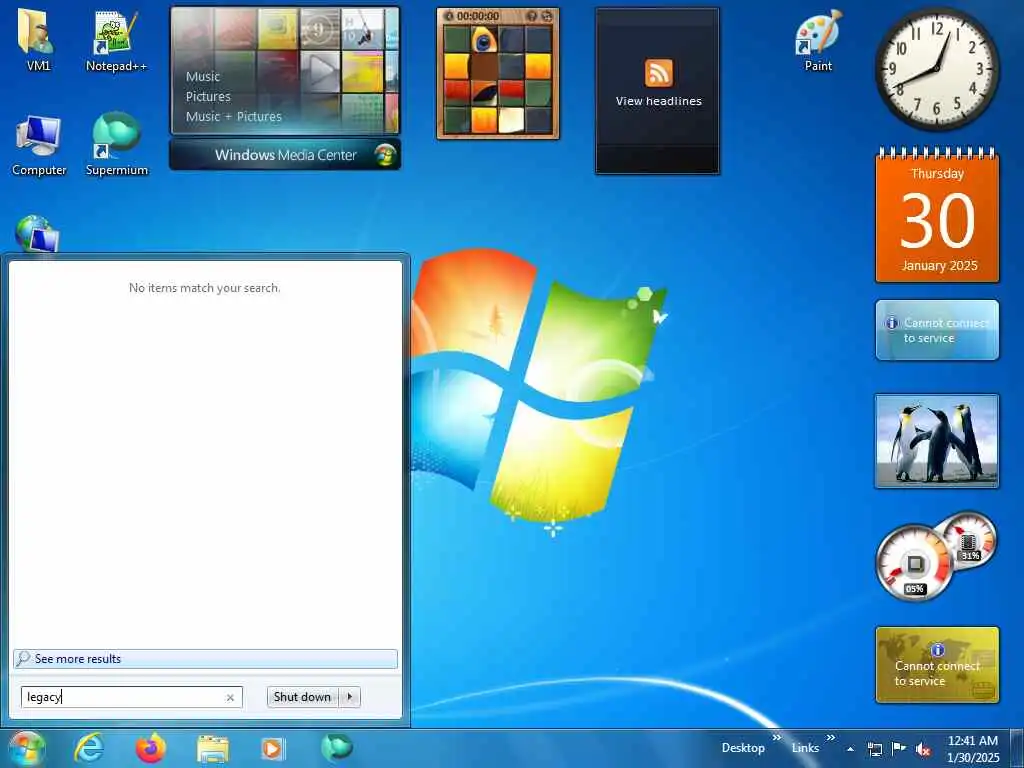Shuffle the picture puzzle tiles
1024x768 pixels.
coord(547,16)
